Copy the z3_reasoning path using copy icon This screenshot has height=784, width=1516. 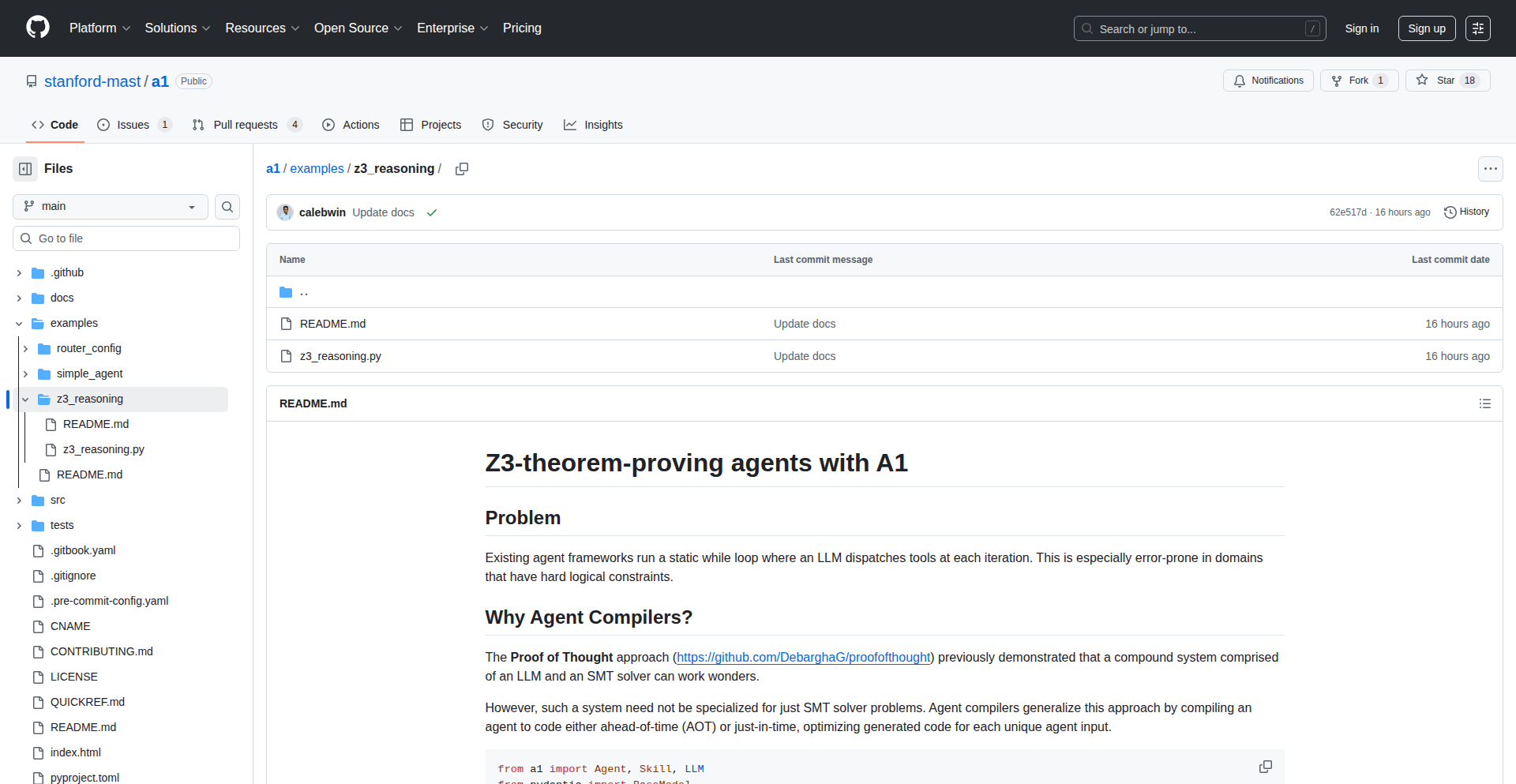pyautogui.click(x=462, y=169)
